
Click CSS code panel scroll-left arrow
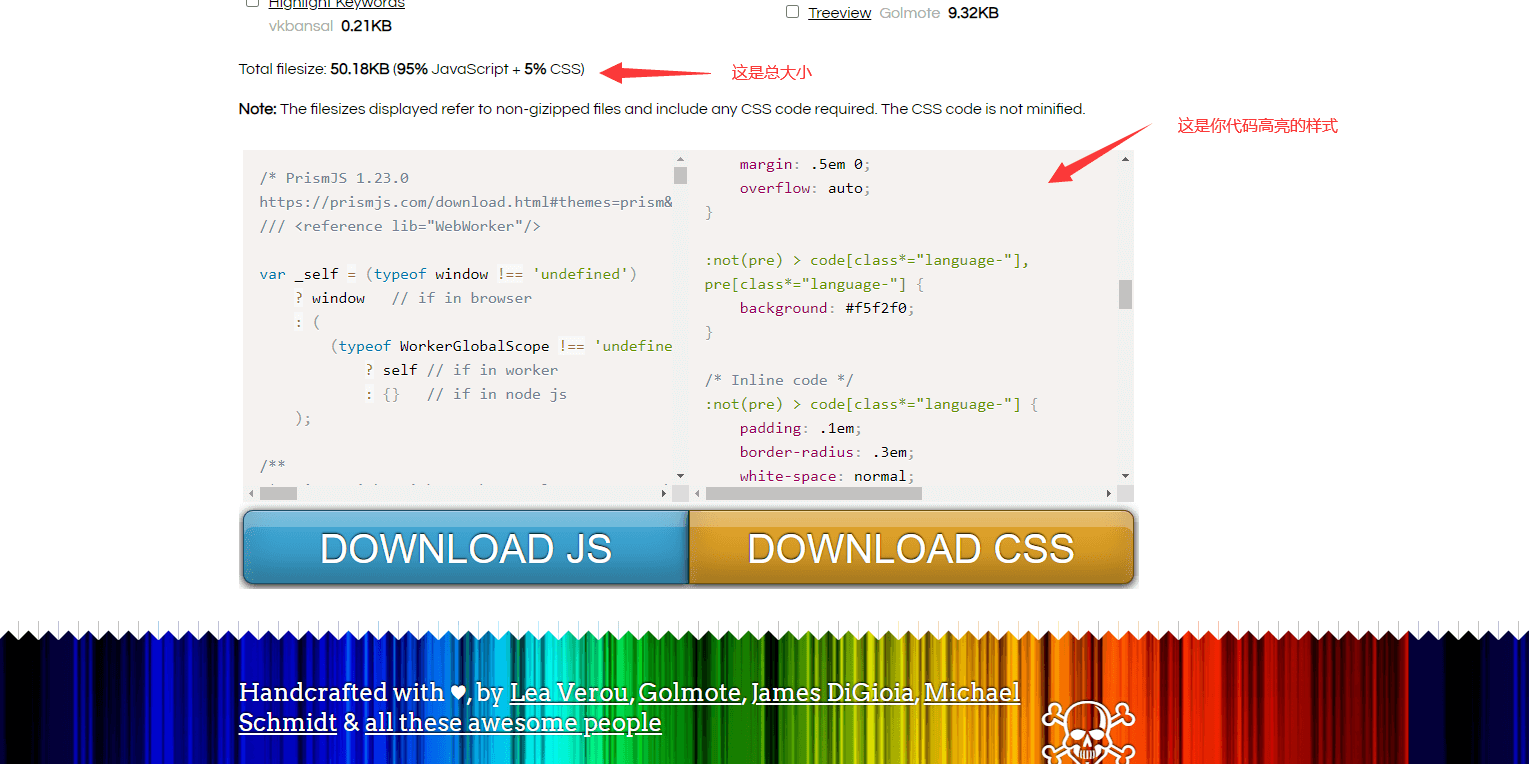tap(697, 493)
